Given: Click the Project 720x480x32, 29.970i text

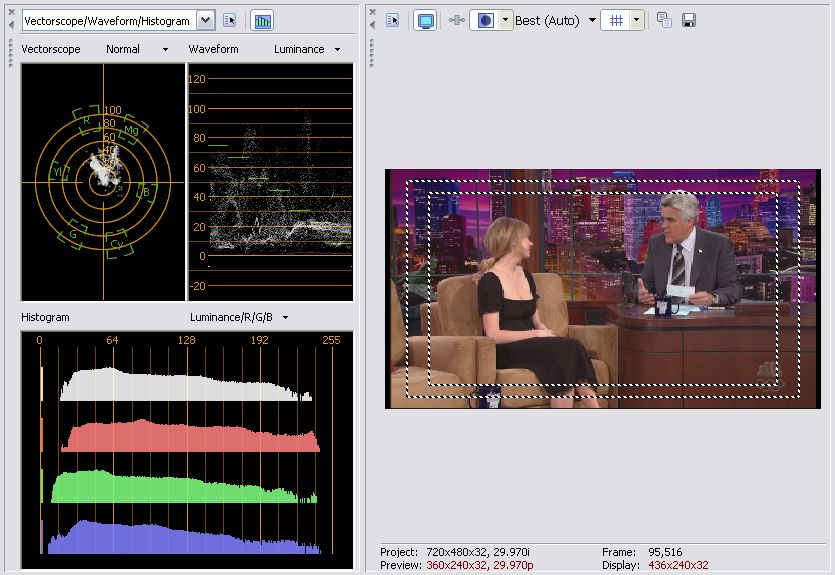Looking at the screenshot, I should click(455, 552).
